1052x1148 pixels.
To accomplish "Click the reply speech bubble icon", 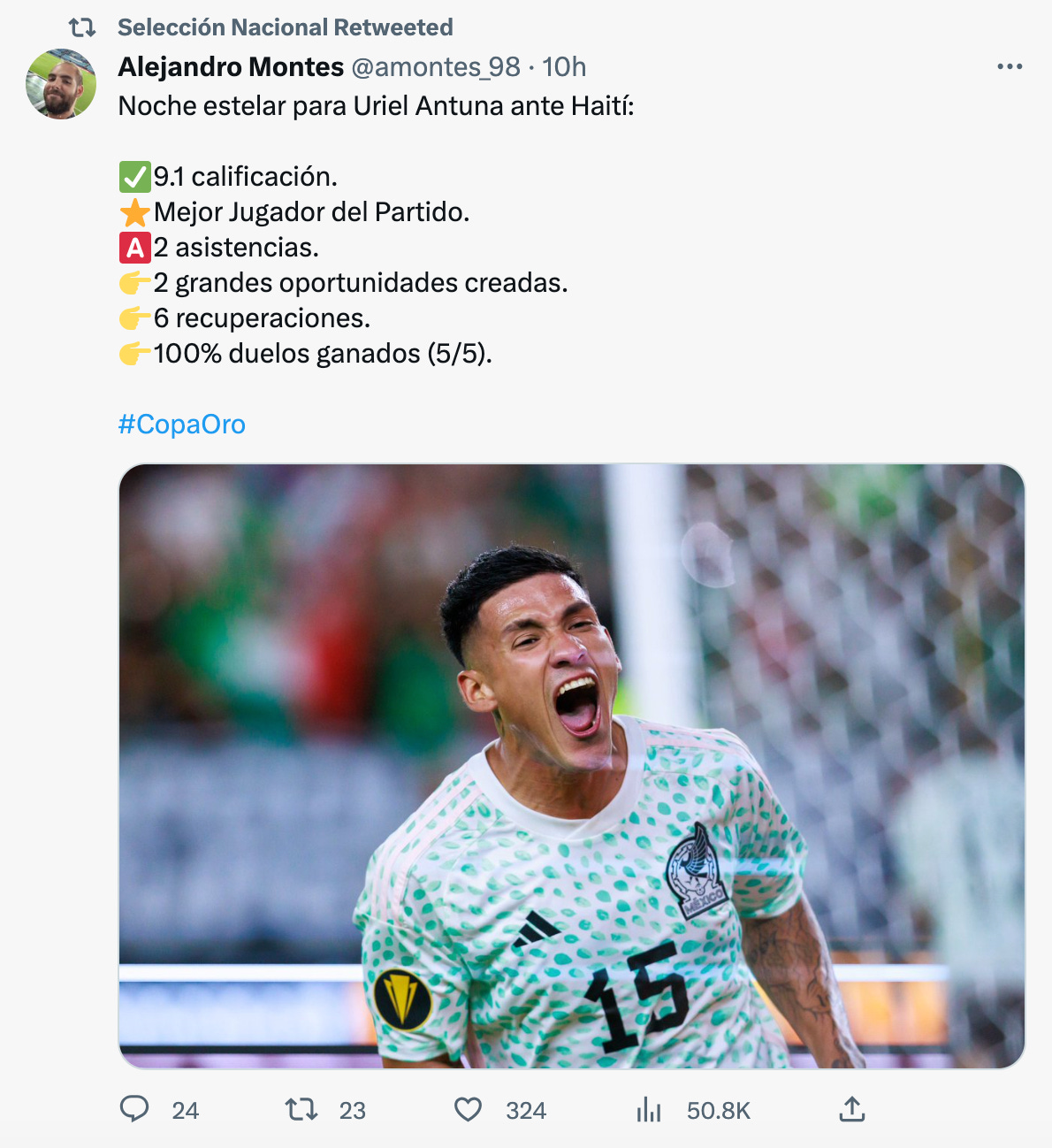I will (134, 1109).
